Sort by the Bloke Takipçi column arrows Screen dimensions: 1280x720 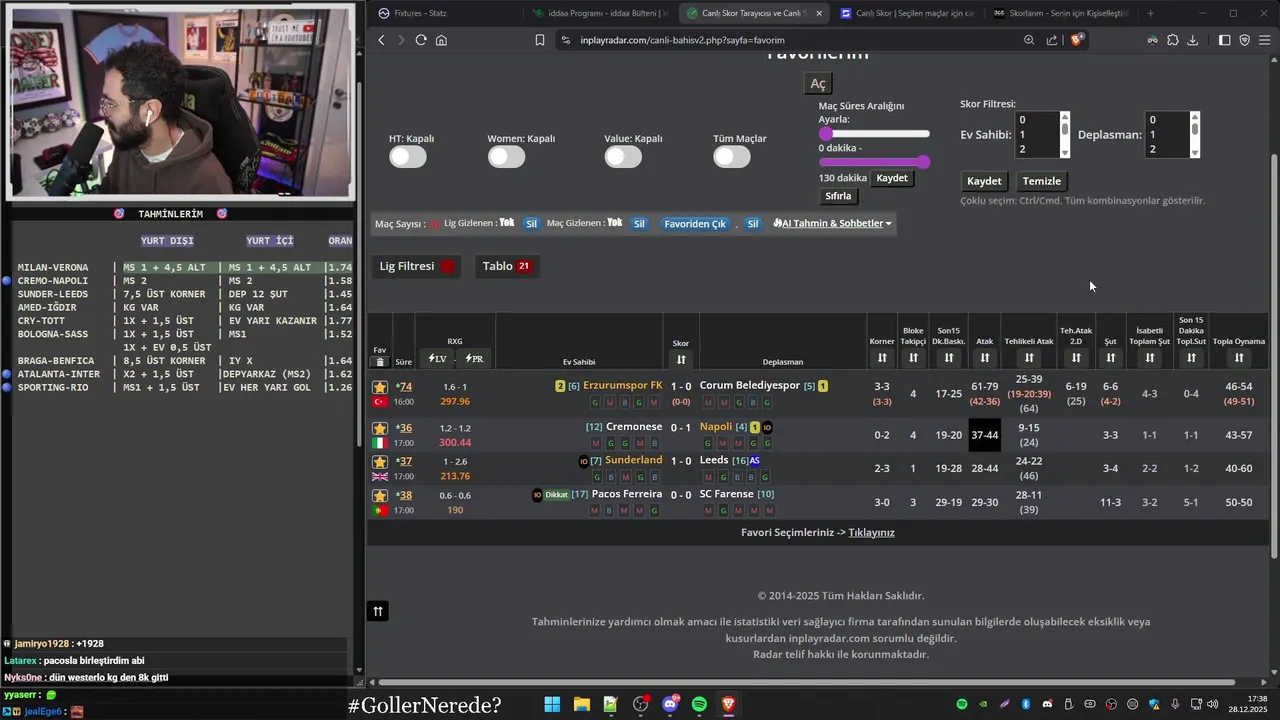pyautogui.click(x=913, y=358)
